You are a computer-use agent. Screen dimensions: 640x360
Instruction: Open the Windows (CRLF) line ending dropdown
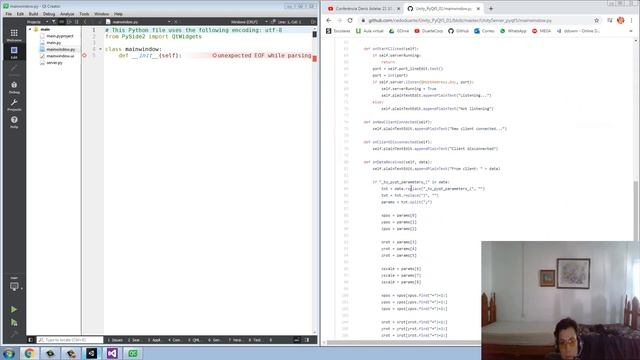(x=249, y=22)
